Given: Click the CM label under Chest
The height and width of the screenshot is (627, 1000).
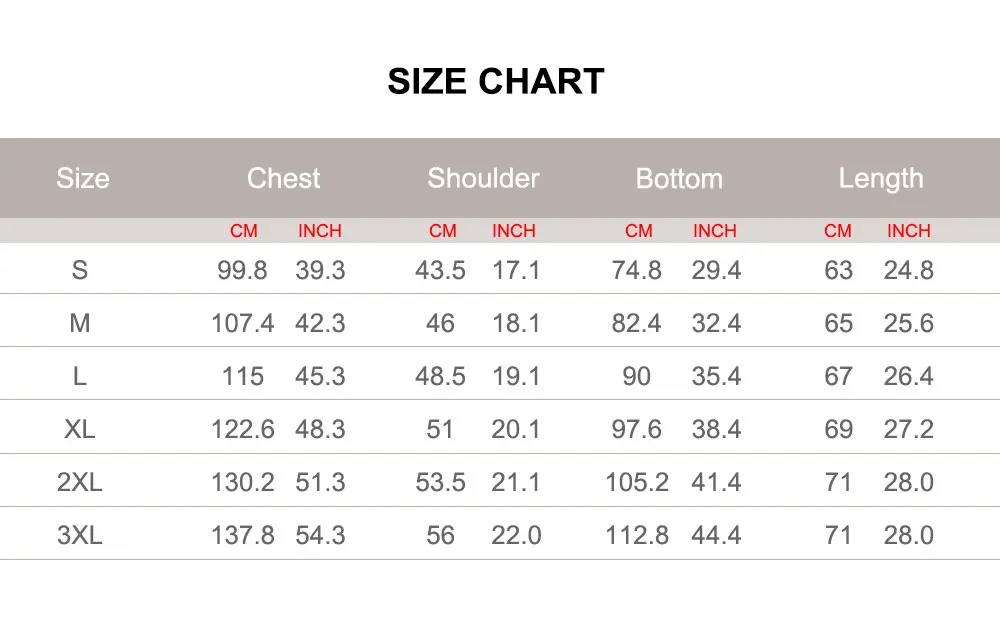Looking at the screenshot, I should coord(244,231).
